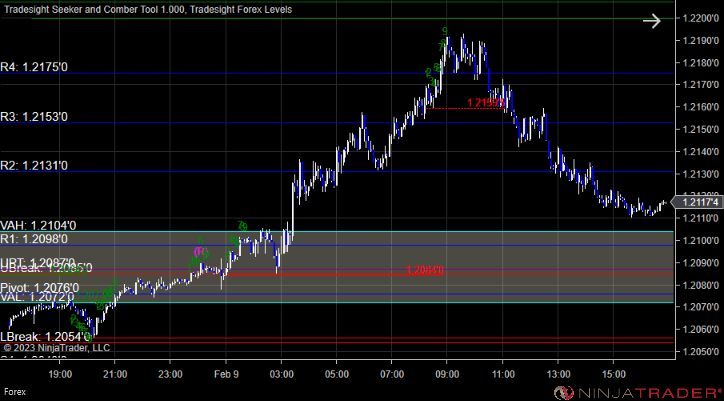Click the 03:00 time axis label
The height and width of the screenshot is (401, 724).
click(x=281, y=374)
